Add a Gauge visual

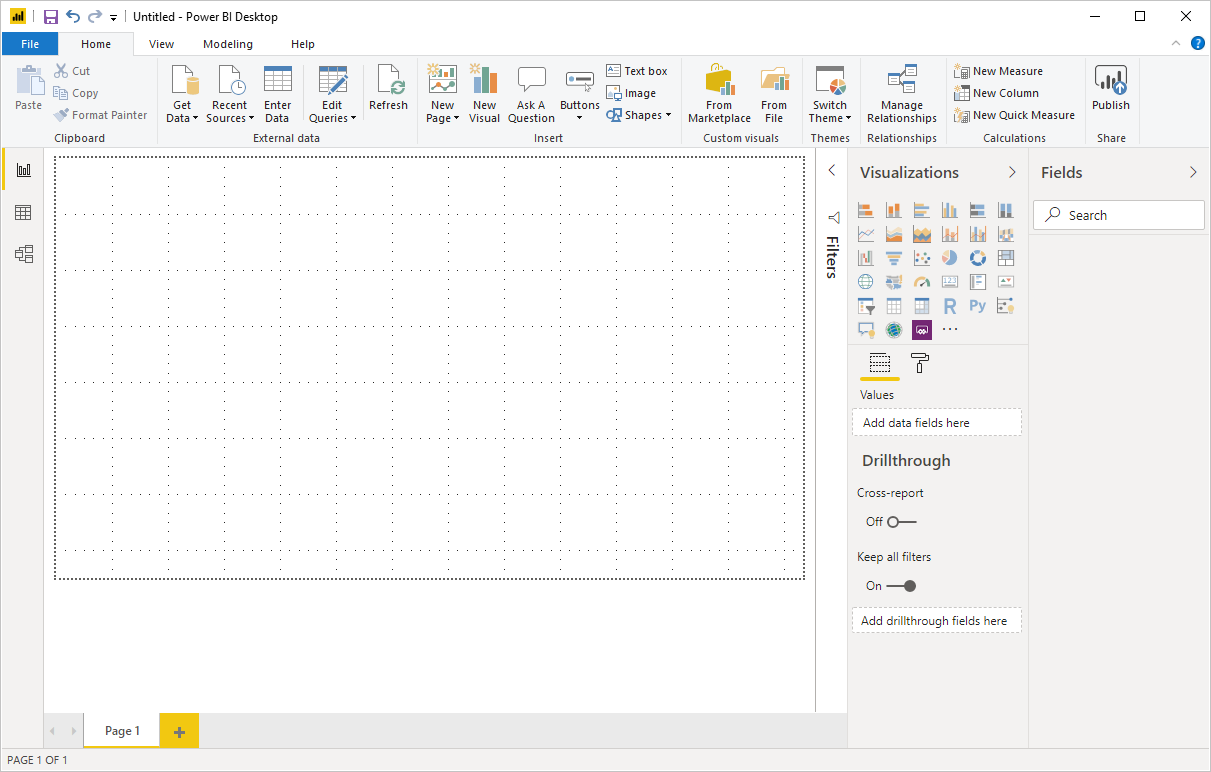click(921, 281)
